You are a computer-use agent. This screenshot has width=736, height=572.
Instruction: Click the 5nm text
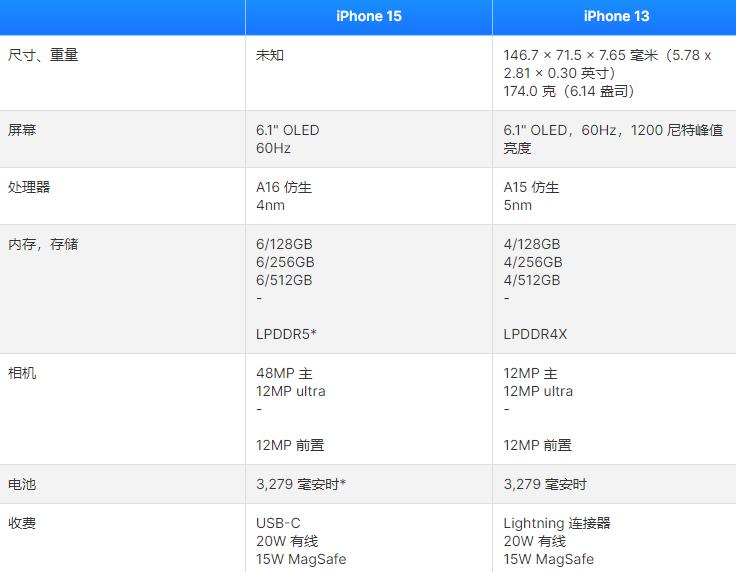point(518,205)
